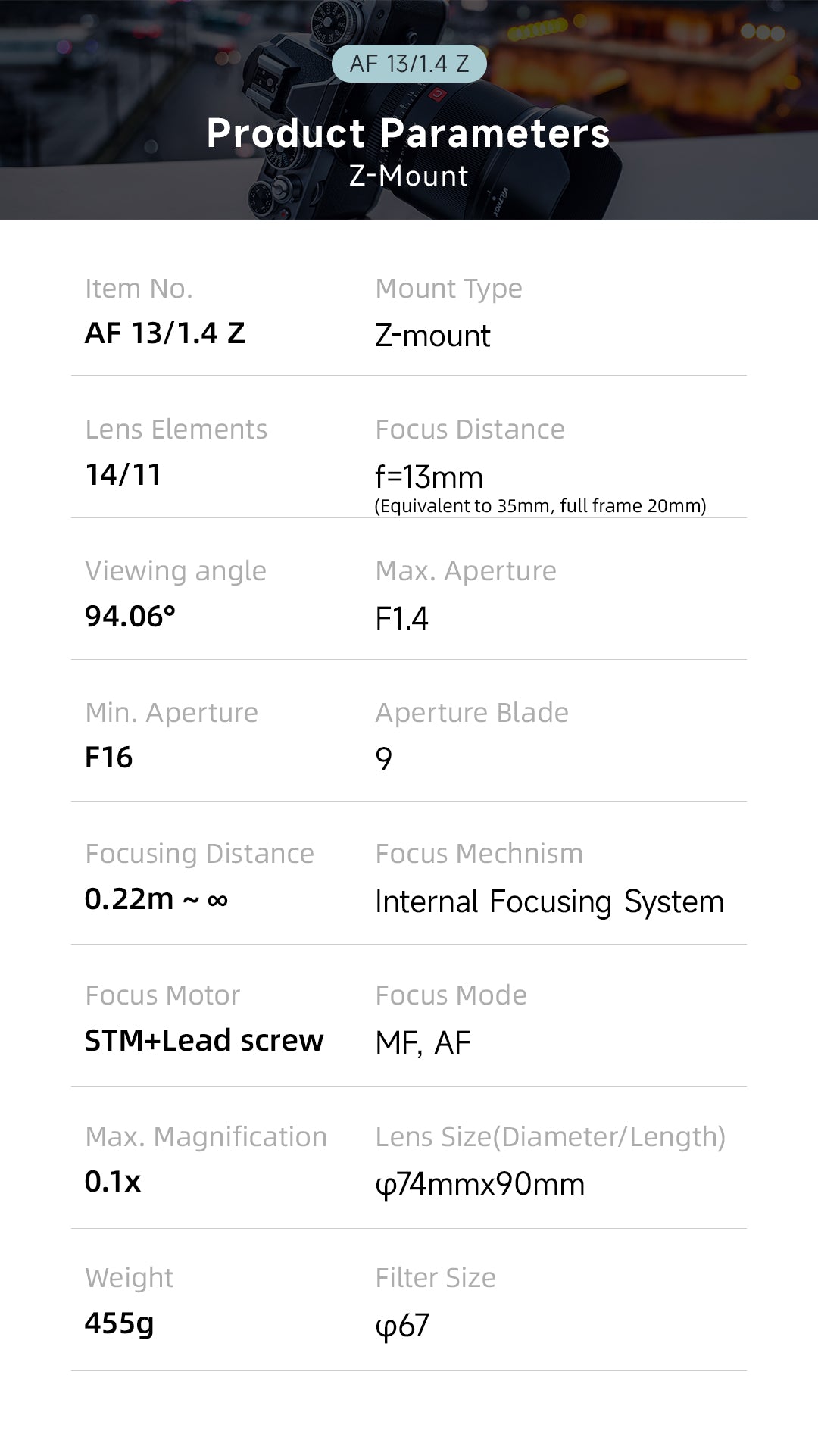Screen dimensions: 818x1456
Task: Click the full frame equivalent note
Action: point(540,506)
